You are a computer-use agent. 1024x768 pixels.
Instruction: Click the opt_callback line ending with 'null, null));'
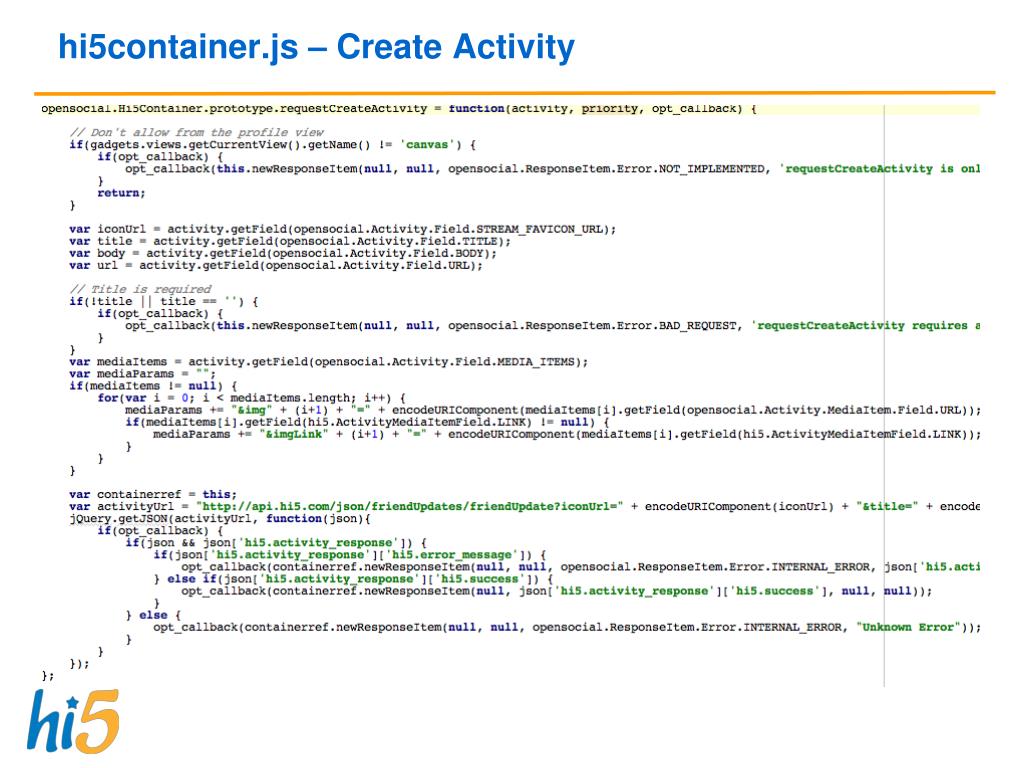pyautogui.click(x=556, y=591)
